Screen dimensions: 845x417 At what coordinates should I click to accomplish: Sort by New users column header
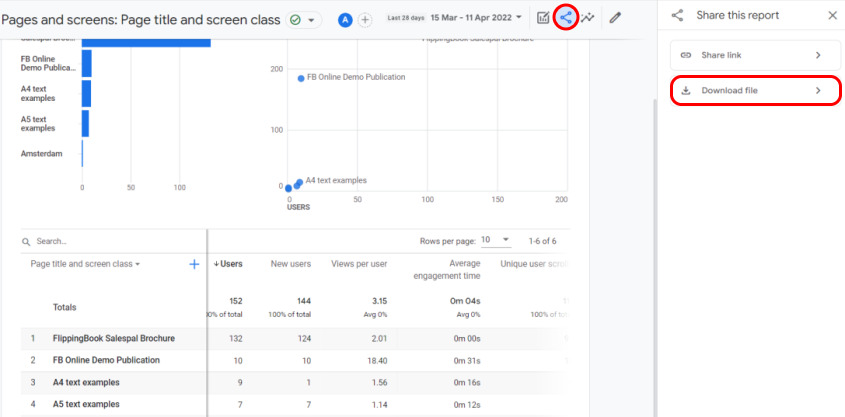pos(290,264)
